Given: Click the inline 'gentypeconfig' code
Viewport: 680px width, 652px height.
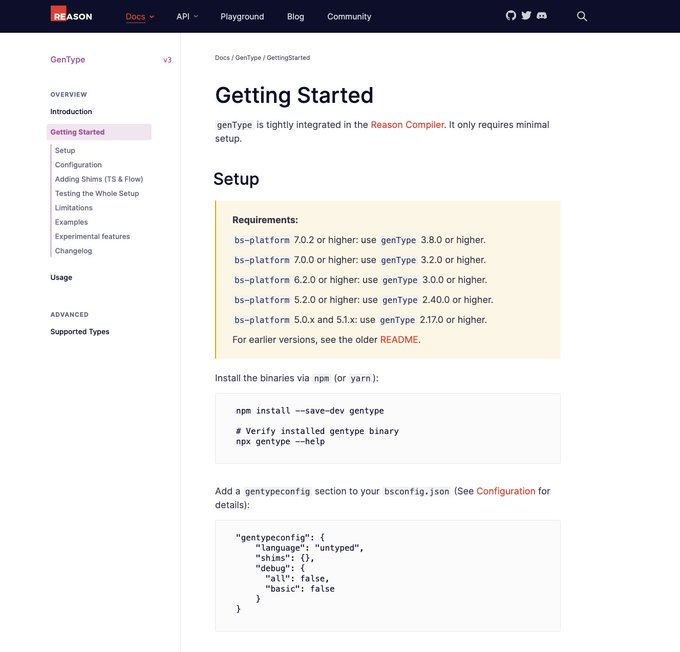Looking at the screenshot, I should 278,491.
